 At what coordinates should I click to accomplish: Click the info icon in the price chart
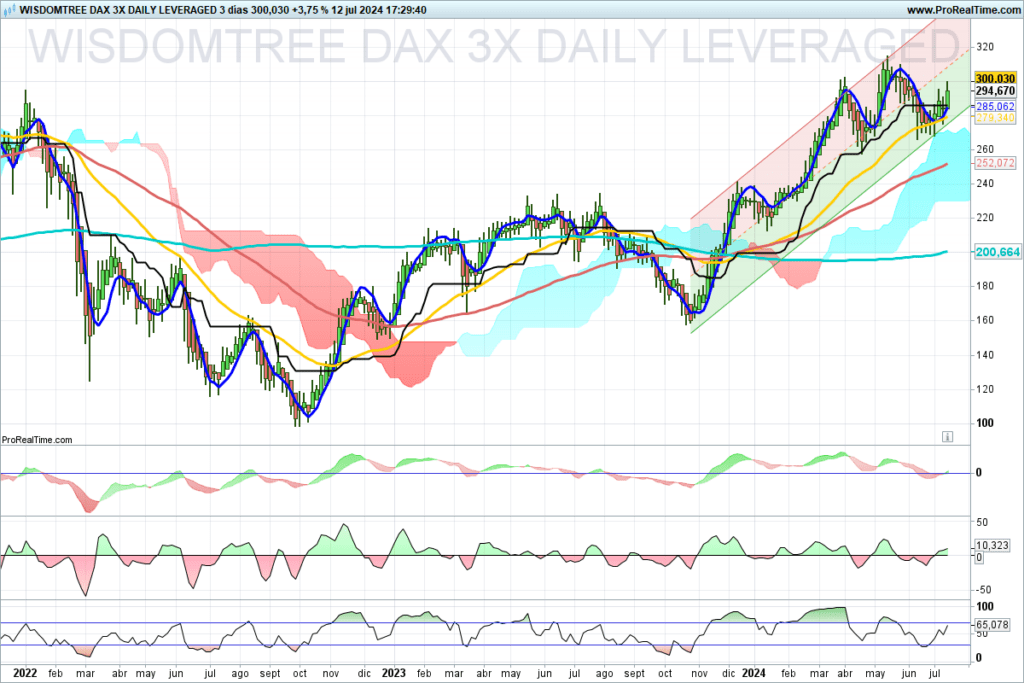(x=947, y=436)
